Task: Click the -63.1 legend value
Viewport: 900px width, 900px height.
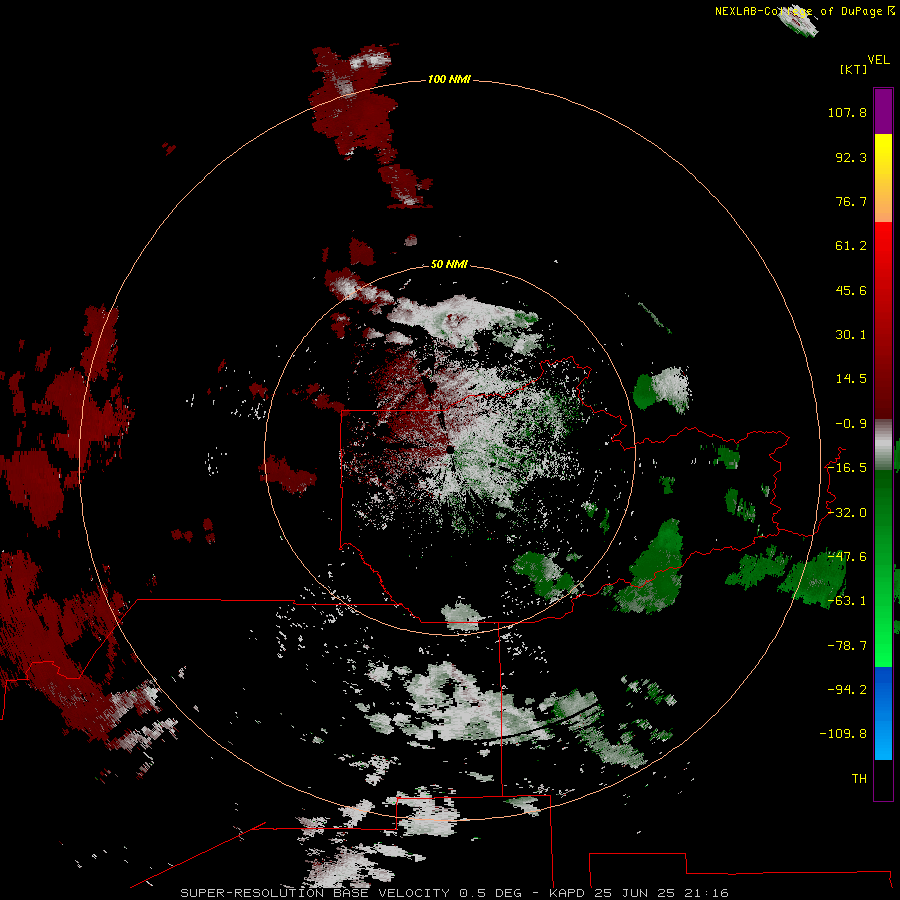Action: click(847, 601)
